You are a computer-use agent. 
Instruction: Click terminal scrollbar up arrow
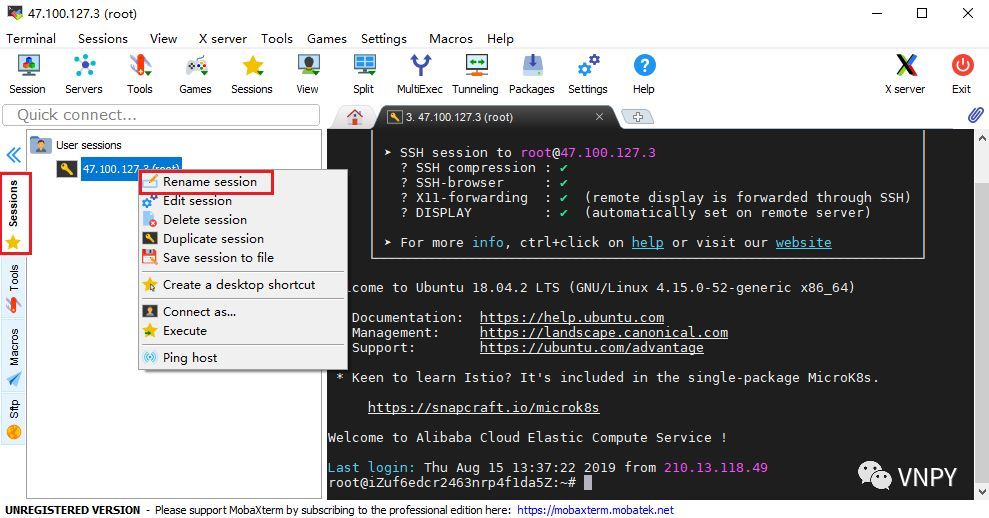[x=982, y=136]
